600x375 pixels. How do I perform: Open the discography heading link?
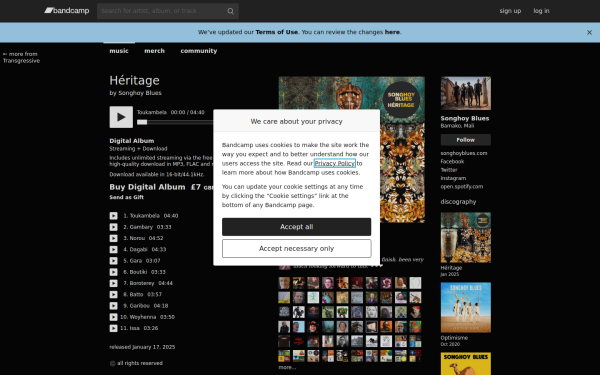tap(458, 202)
